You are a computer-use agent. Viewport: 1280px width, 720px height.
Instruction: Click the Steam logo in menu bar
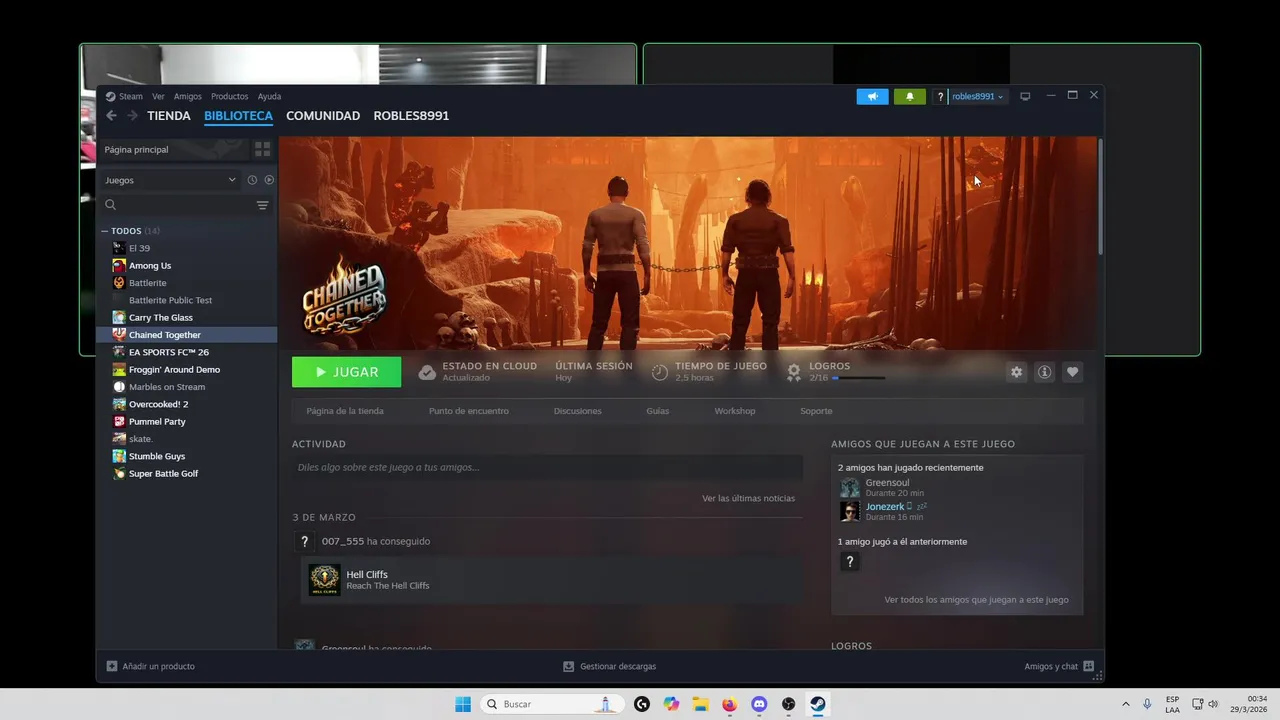[111, 97]
